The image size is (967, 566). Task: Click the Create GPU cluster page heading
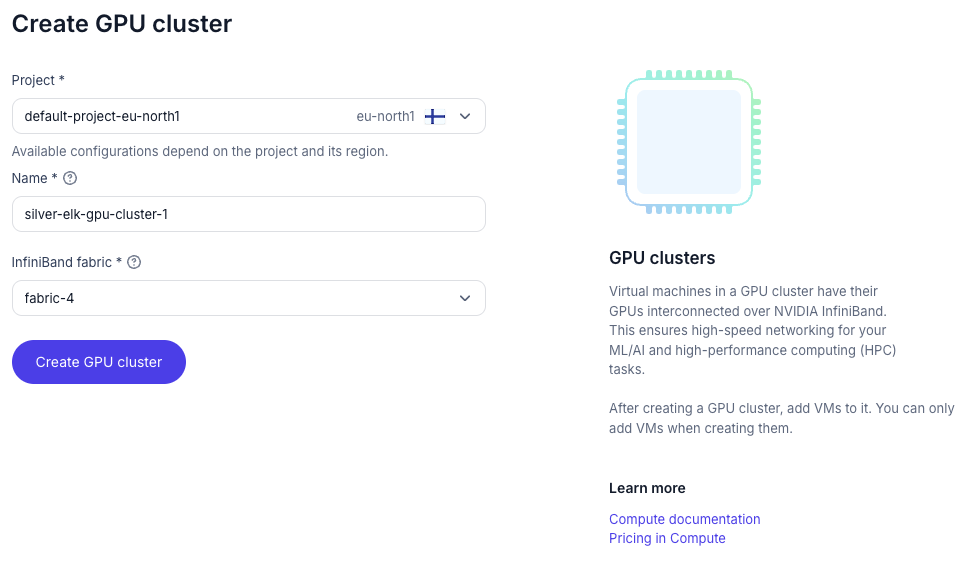pos(122,24)
